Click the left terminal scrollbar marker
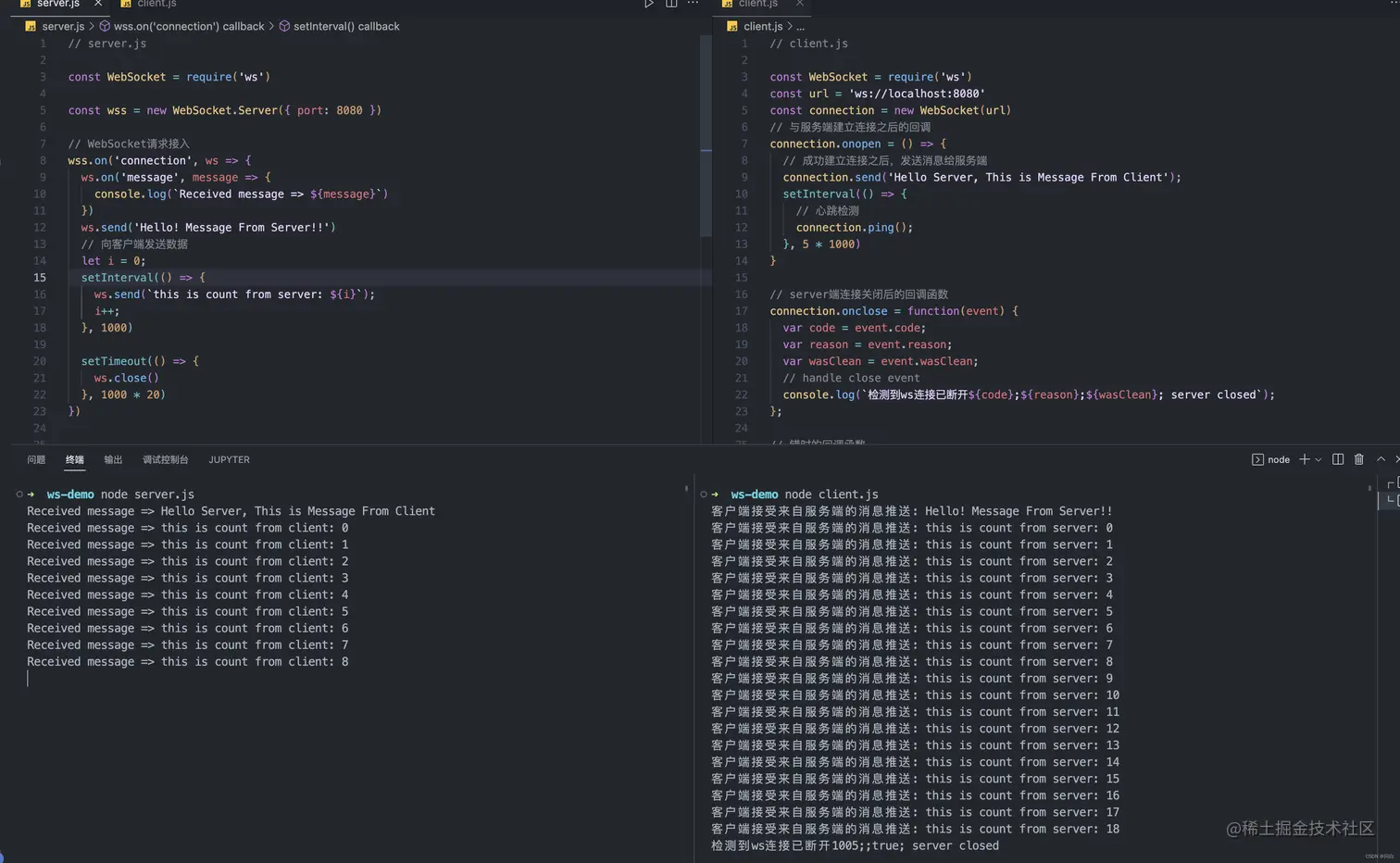 (x=686, y=488)
